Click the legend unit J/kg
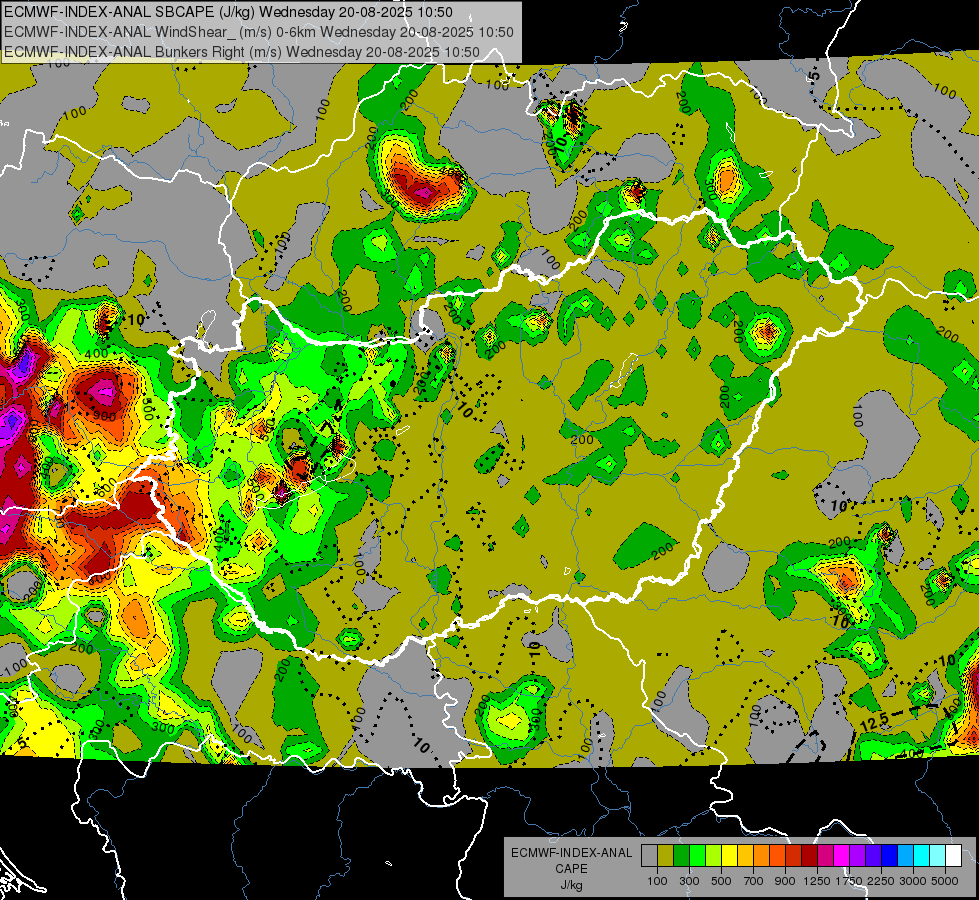Image resolution: width=979 pixels, height=900 pixels. pyautogui.click(x=571, y=885)
